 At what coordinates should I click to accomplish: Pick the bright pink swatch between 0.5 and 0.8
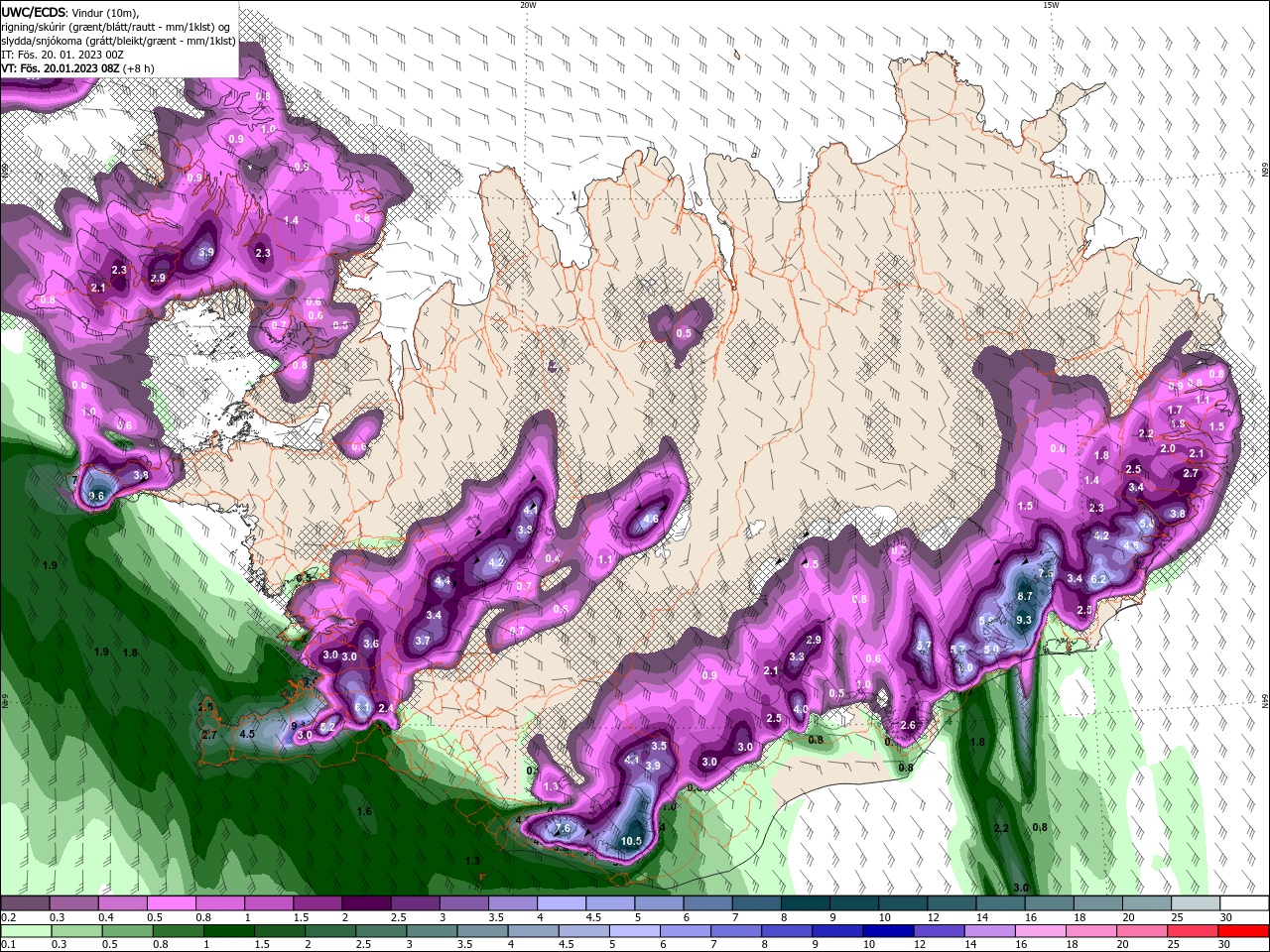(x=172, y=903)
